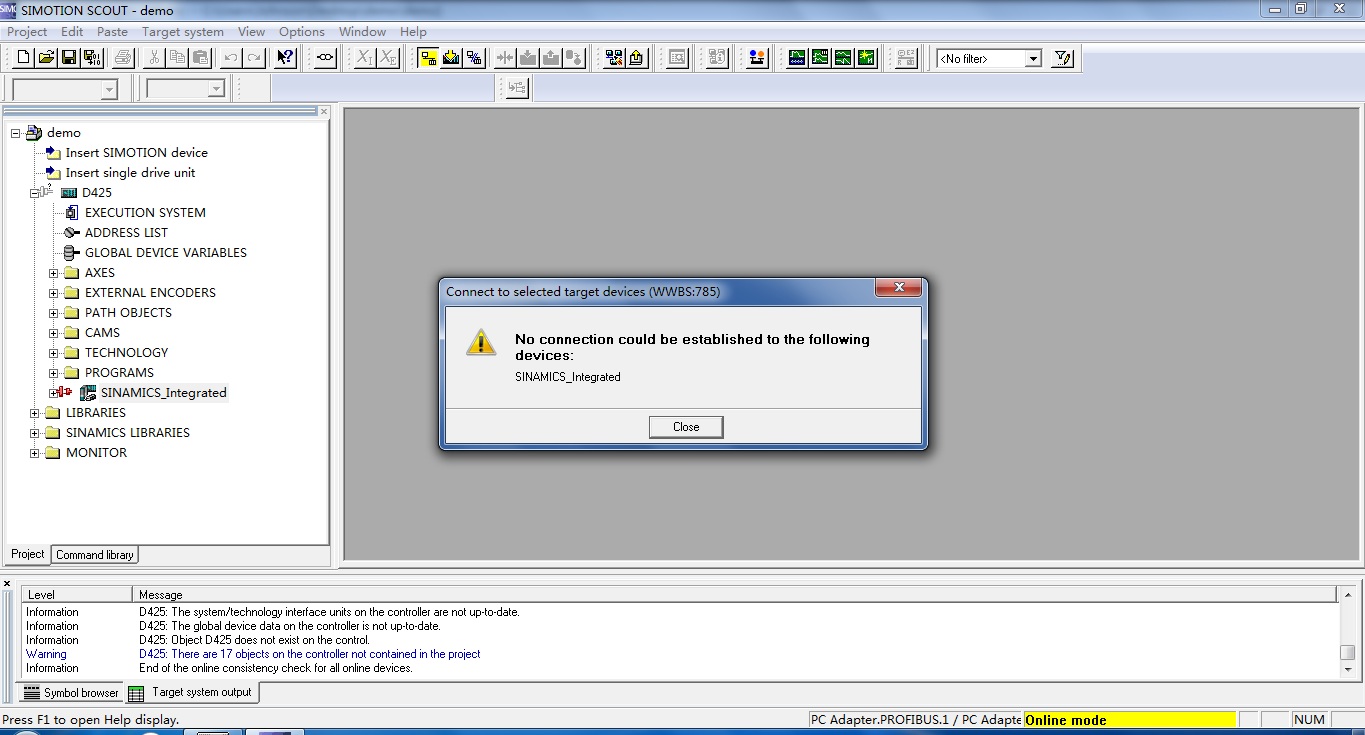Expand the CAMS folder

pos(54,333)
